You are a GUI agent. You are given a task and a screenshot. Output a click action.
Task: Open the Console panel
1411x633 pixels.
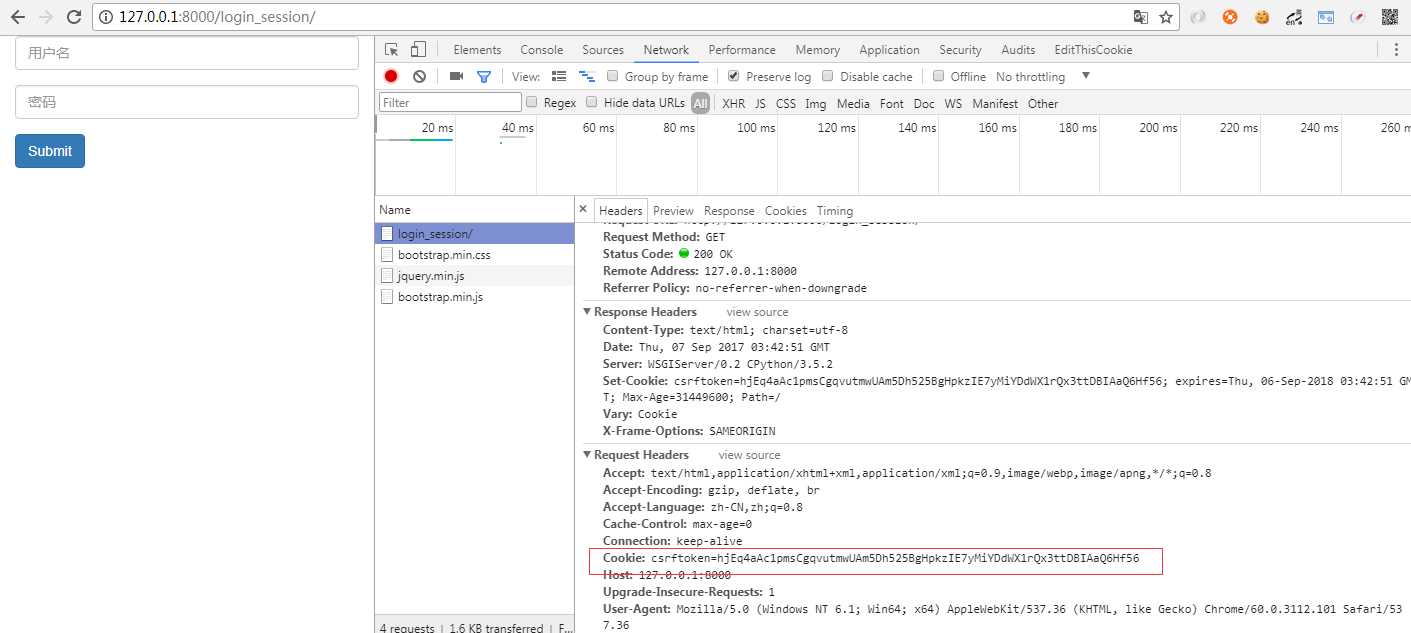[542, 50]
